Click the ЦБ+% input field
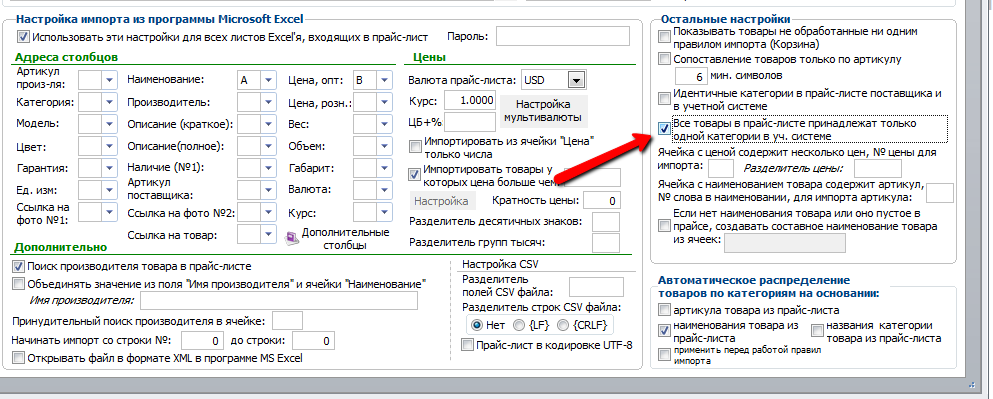This screenshot has width=993, height=399. pos(470,122)
